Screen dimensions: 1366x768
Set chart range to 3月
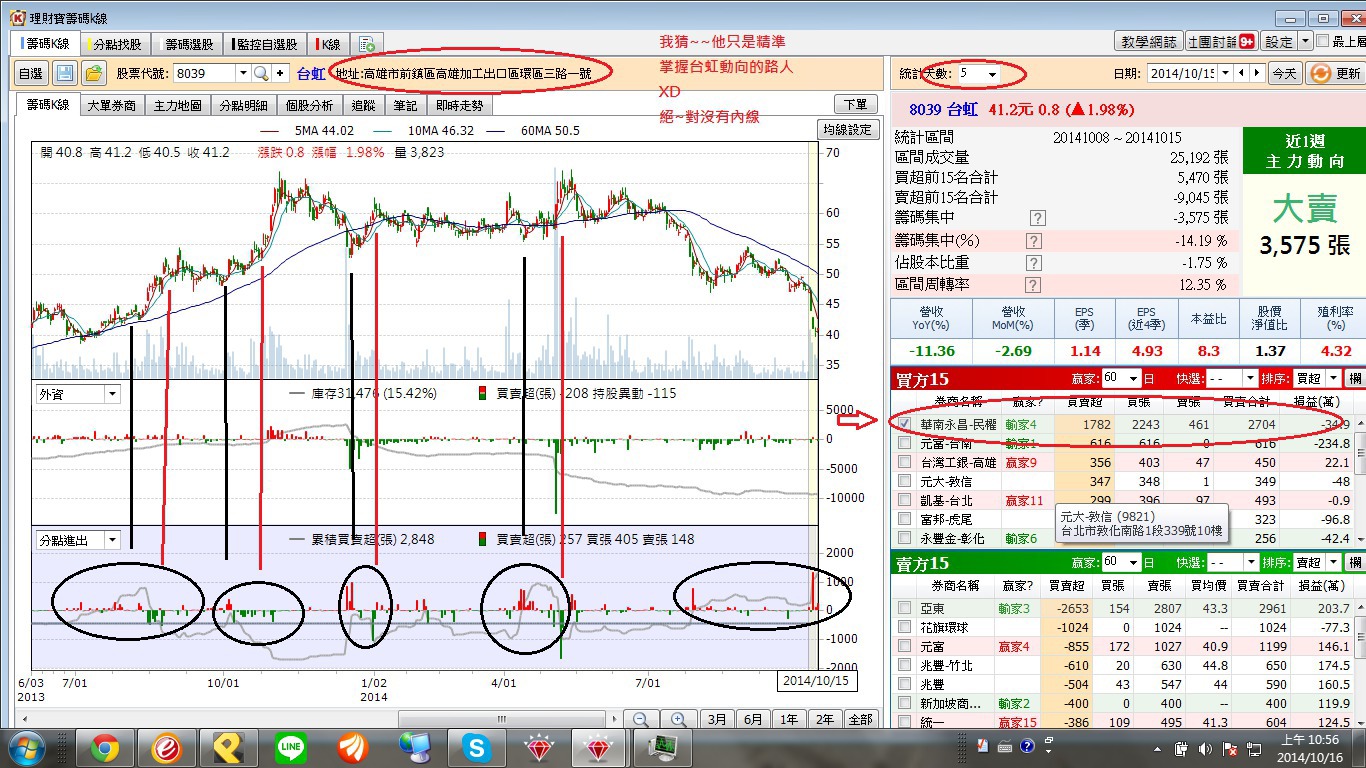click(x=717, y=719)
